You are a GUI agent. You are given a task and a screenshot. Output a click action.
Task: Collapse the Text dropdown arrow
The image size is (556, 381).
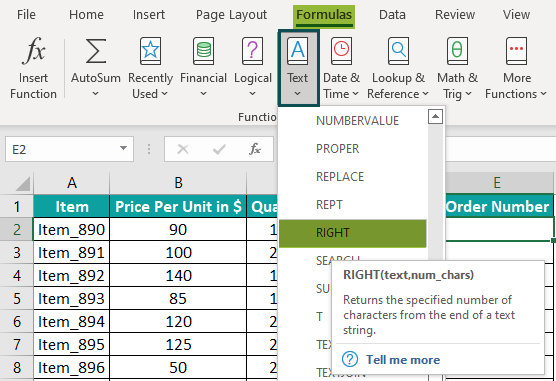(x=298, y=94)
